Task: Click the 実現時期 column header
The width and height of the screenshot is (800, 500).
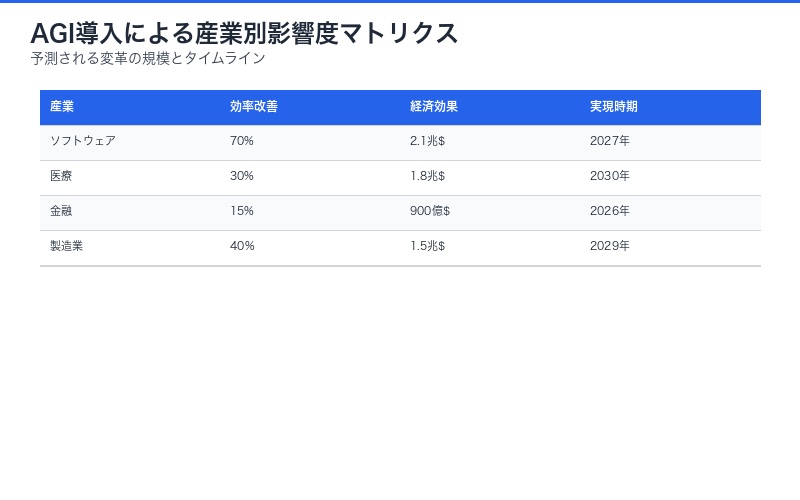Action: [614, 107]
